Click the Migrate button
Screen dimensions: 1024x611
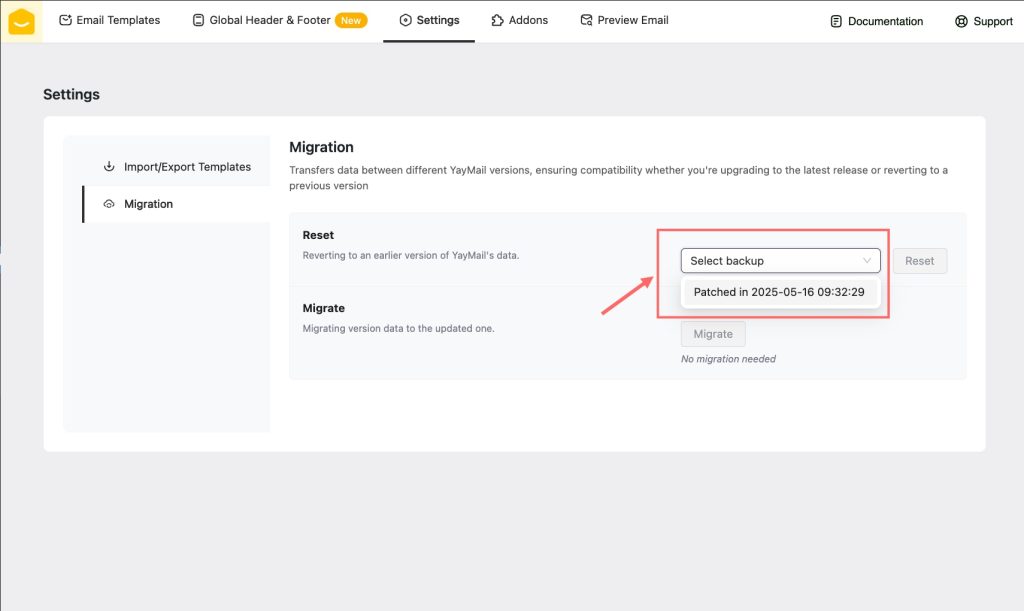pyautogui.click(x=713, y=334)
